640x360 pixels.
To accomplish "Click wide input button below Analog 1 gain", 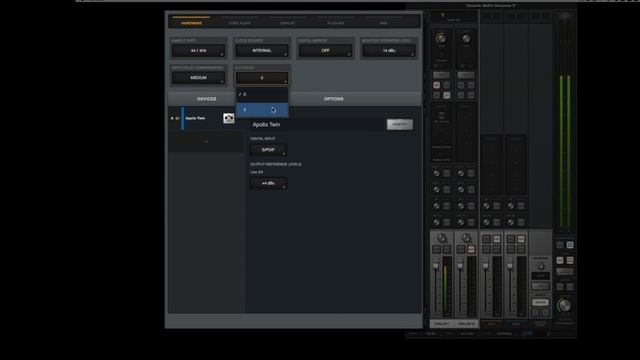I will [x=441, y=75].
